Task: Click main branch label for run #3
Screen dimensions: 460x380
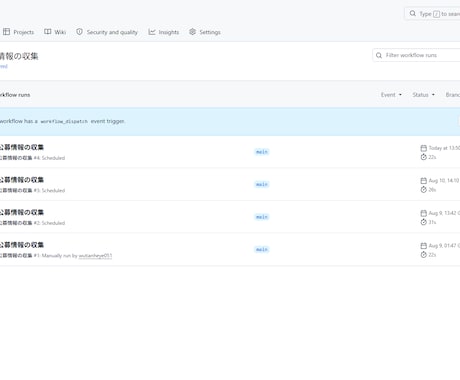Action: click(262, 184)
